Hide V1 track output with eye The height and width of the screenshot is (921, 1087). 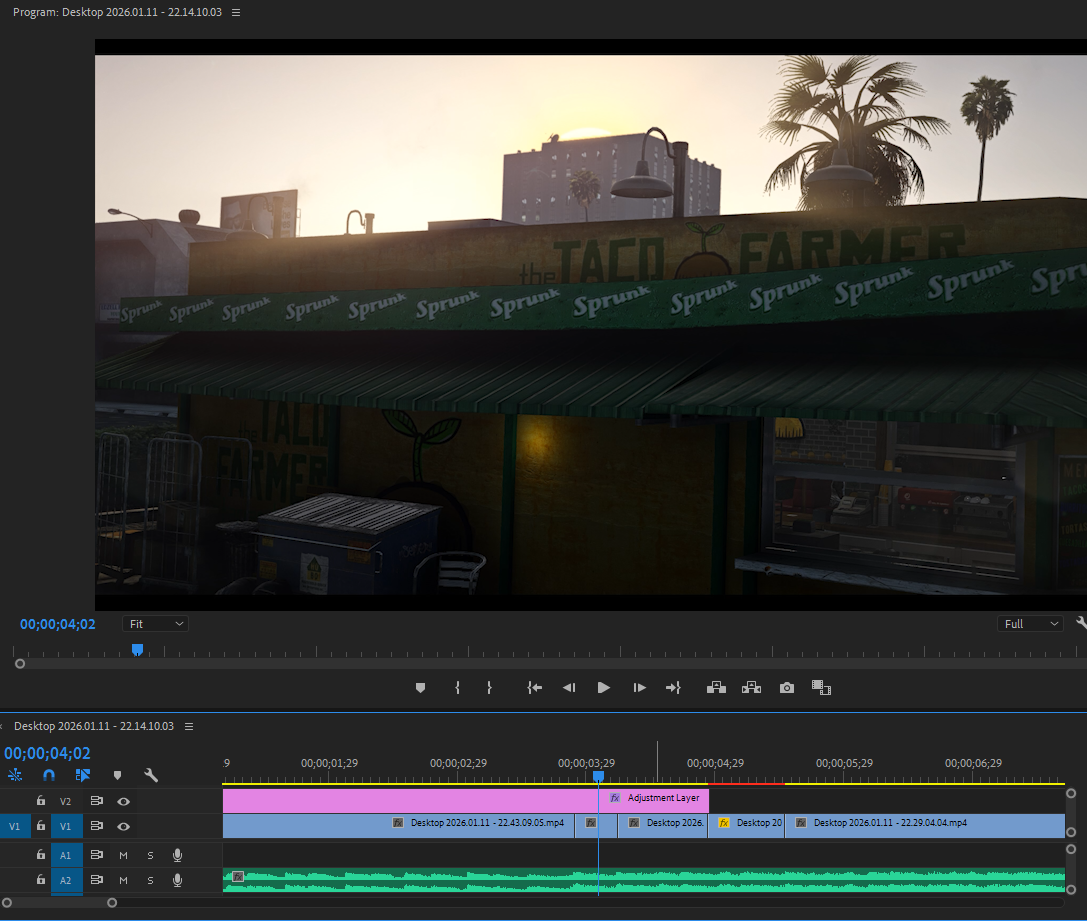coord(123,826)
